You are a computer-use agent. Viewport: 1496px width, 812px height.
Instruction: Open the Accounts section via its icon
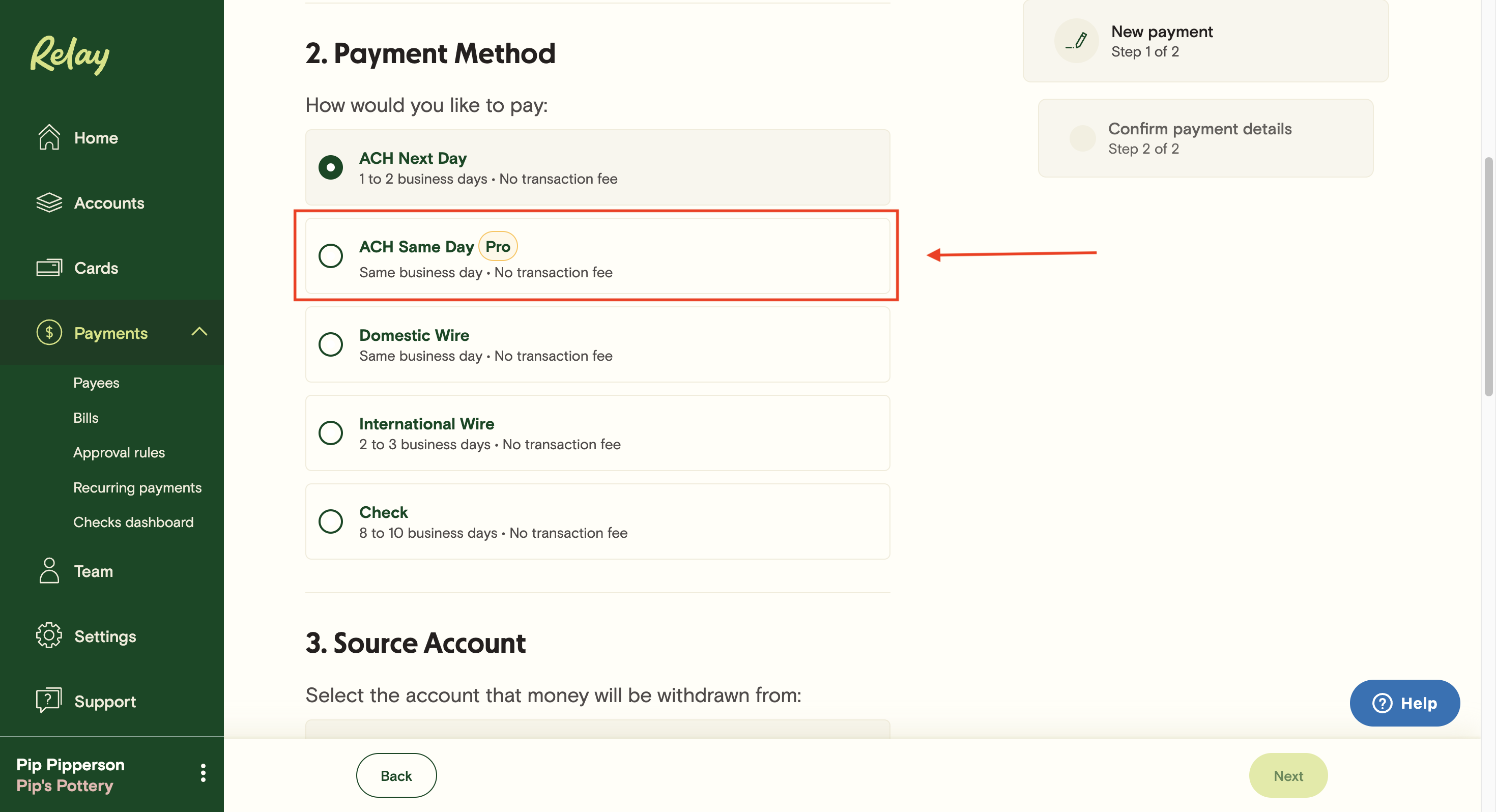tap(49, 202)
